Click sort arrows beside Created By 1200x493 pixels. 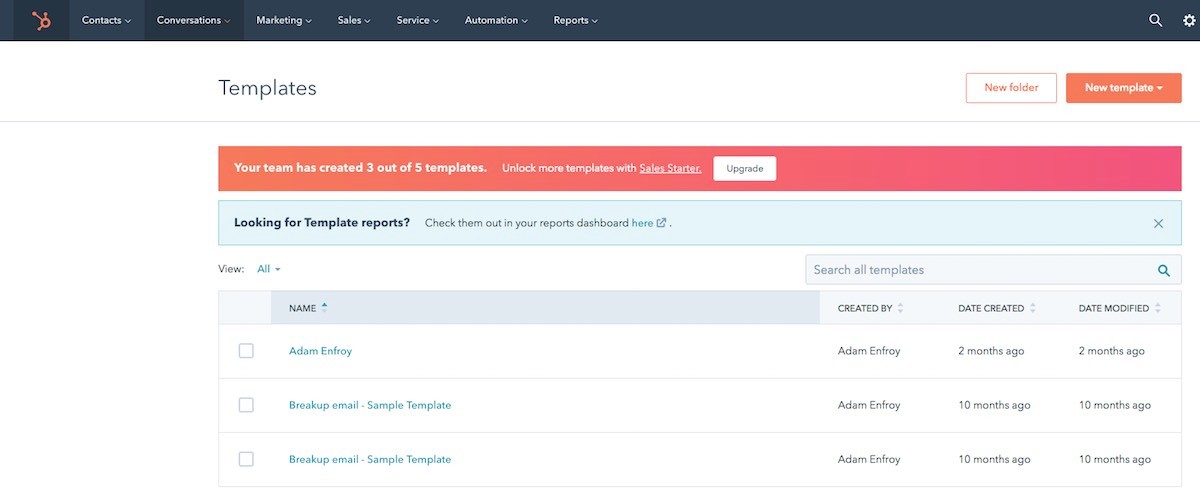[900, 308]
